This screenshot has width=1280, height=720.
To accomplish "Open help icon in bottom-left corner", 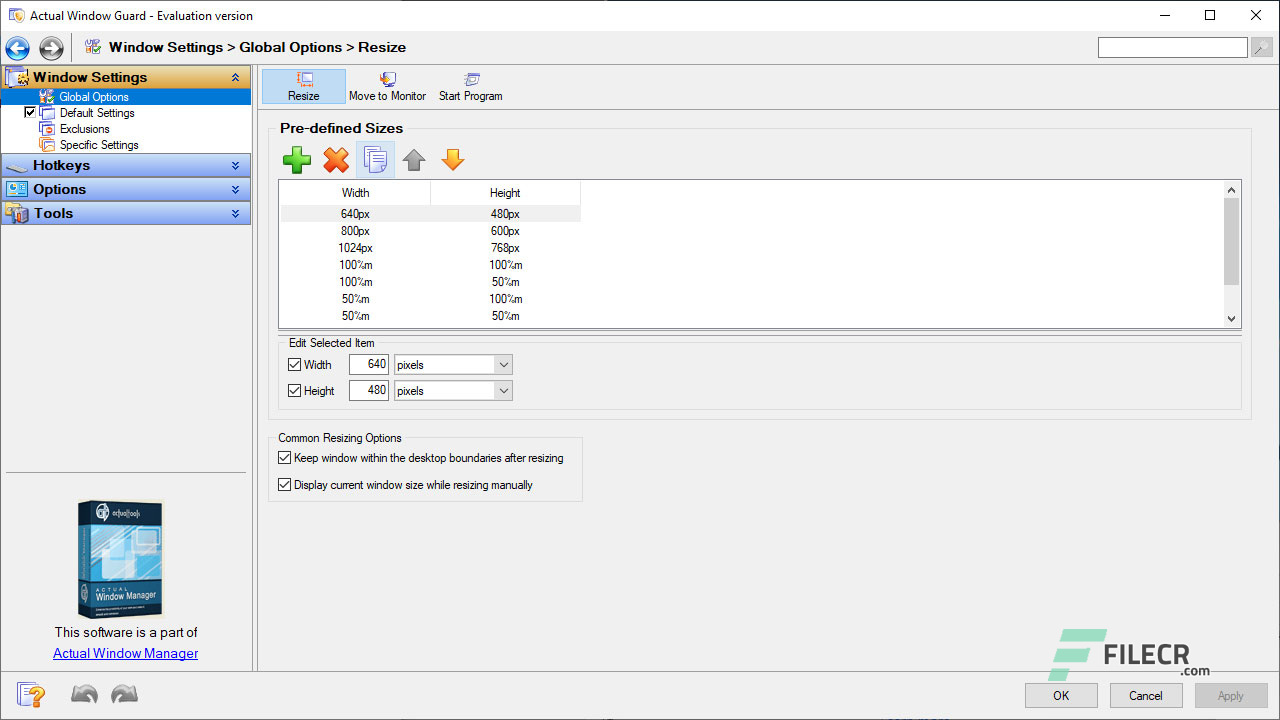I will [31, 694].
